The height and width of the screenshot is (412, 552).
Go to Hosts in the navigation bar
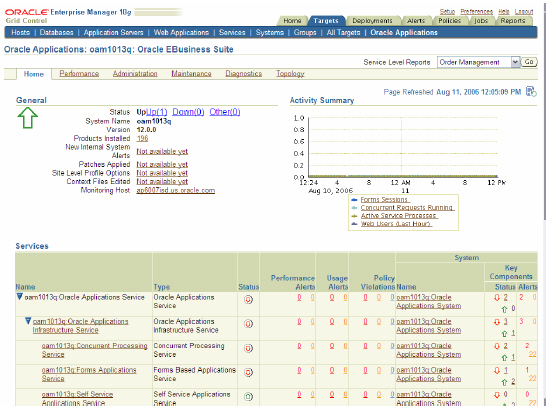point(20,32)
